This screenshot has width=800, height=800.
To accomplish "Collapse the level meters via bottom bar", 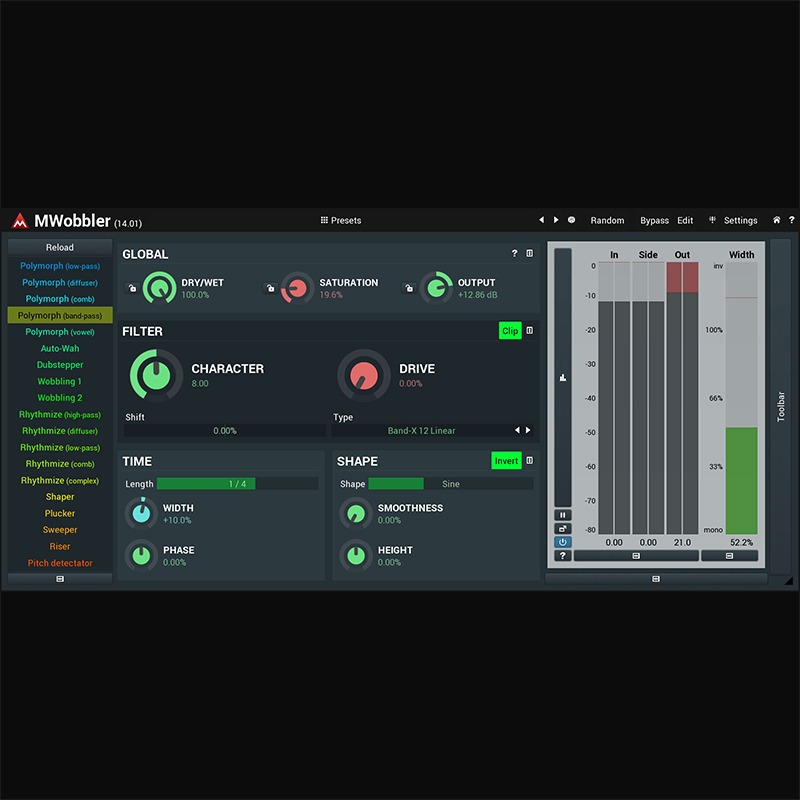I will (636, 556).
